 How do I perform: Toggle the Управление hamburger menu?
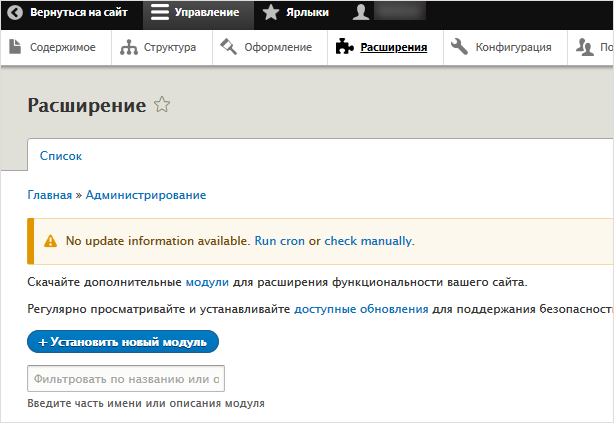pyautogui.click(x=160, y=13)
